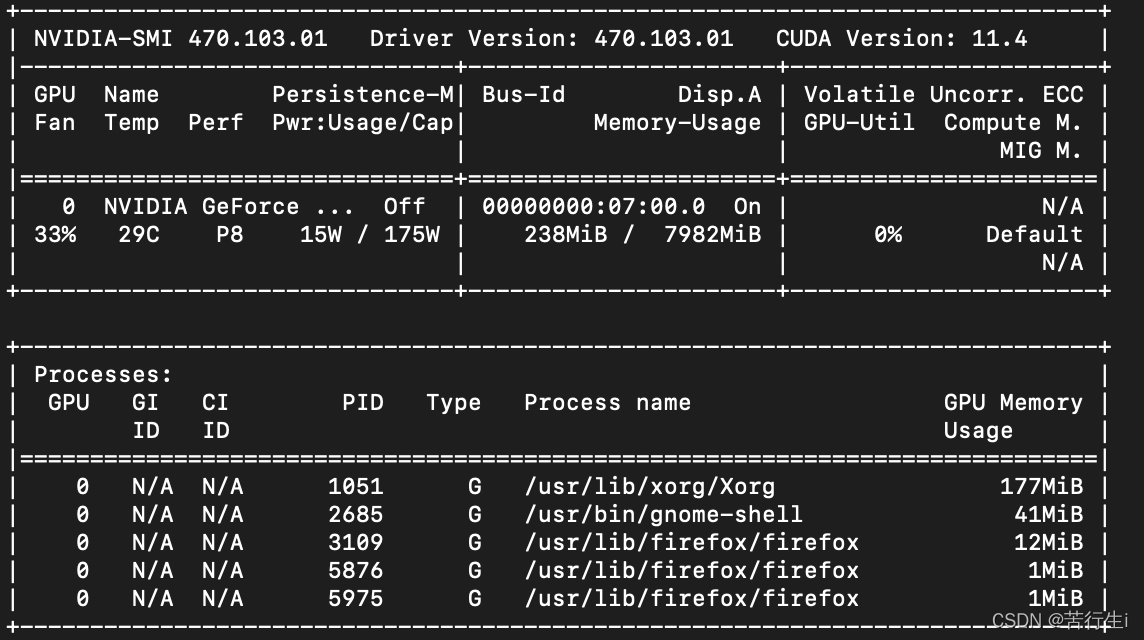Screen dimensions: 1144x640
Task: Click the NVIDIA-SMI 470.103.01 header text
Action: tap(180, 38)
